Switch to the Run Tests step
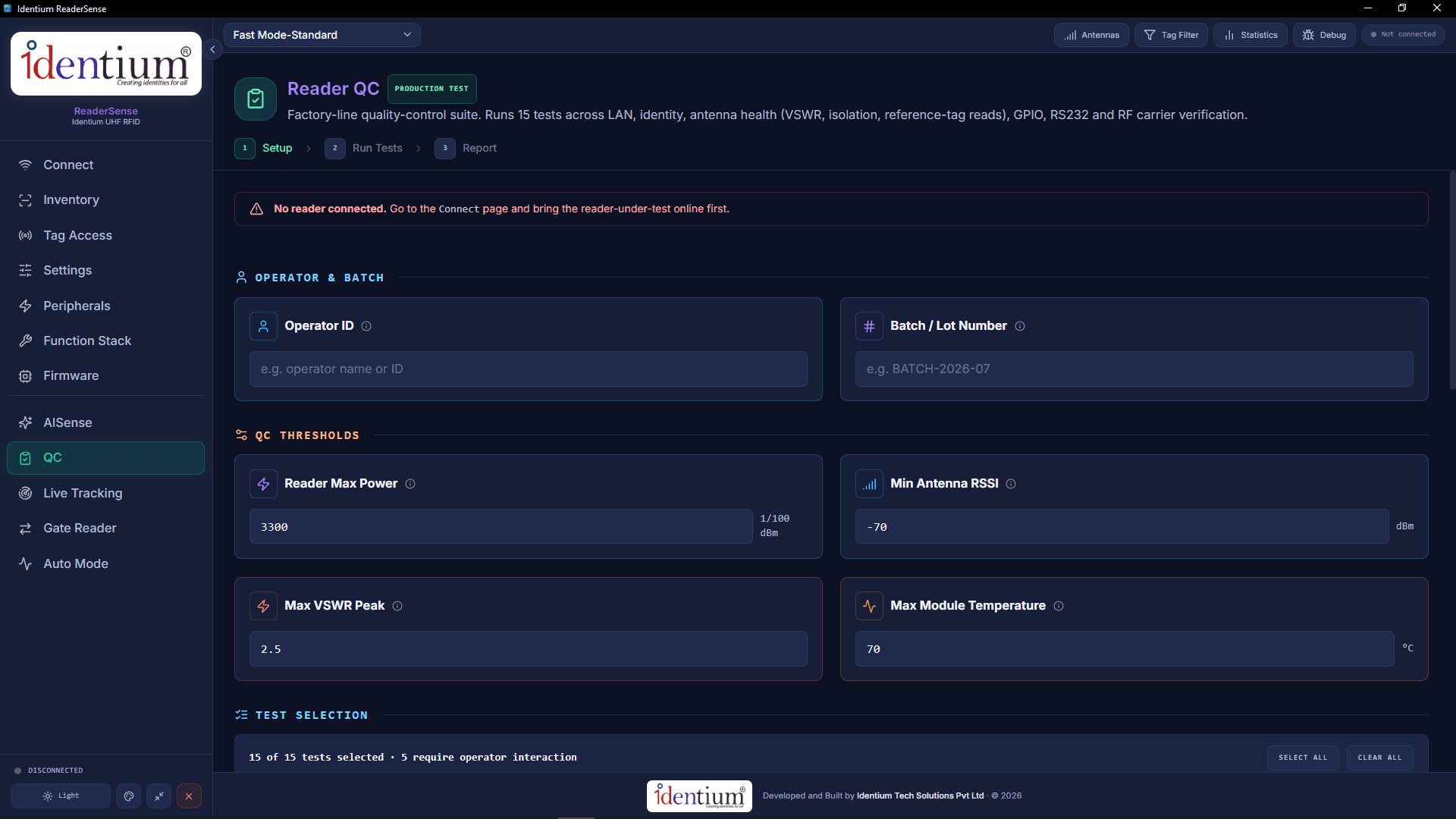This screenshot has width=1456, height=819. point(364,149)
